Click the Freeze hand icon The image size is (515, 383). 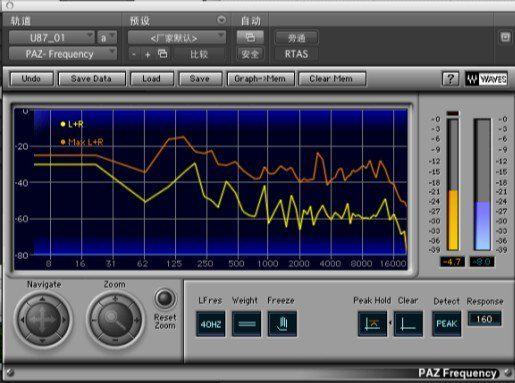282,324
